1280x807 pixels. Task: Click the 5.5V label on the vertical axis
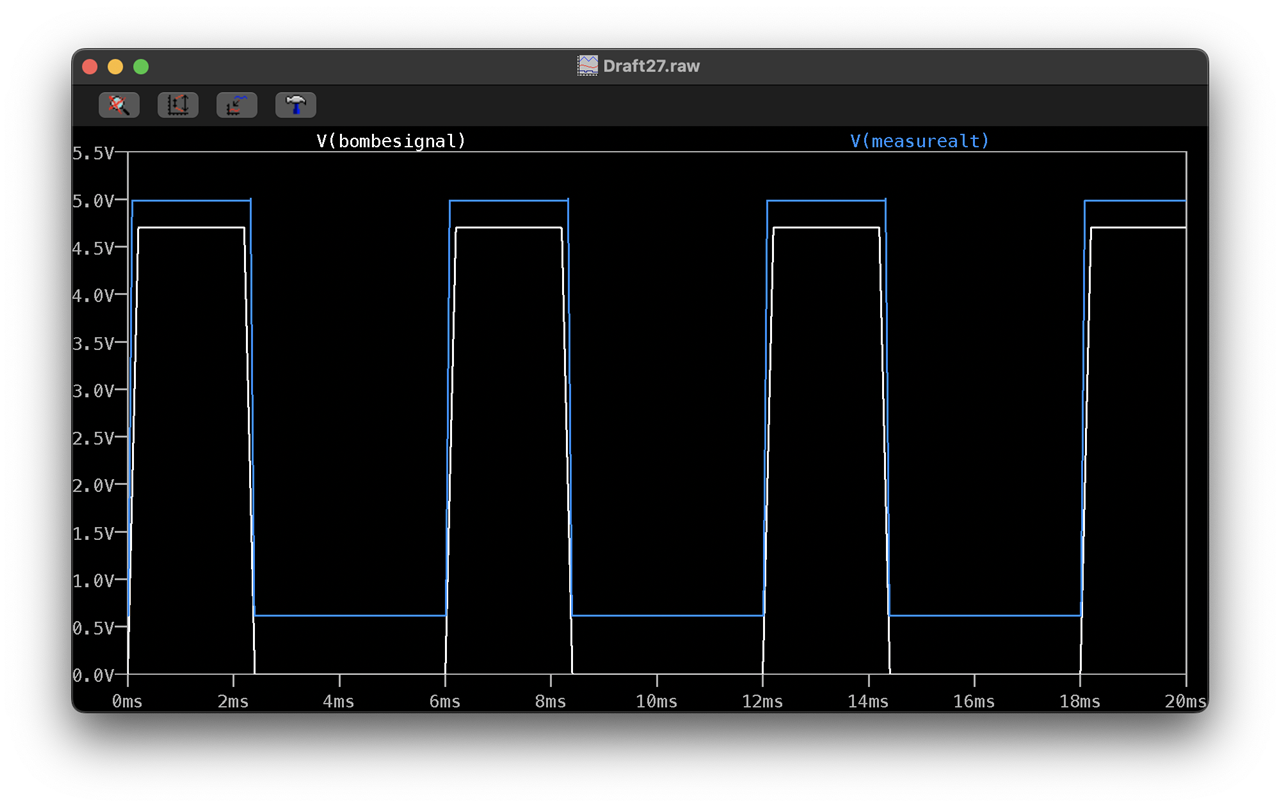click(93, 153)
